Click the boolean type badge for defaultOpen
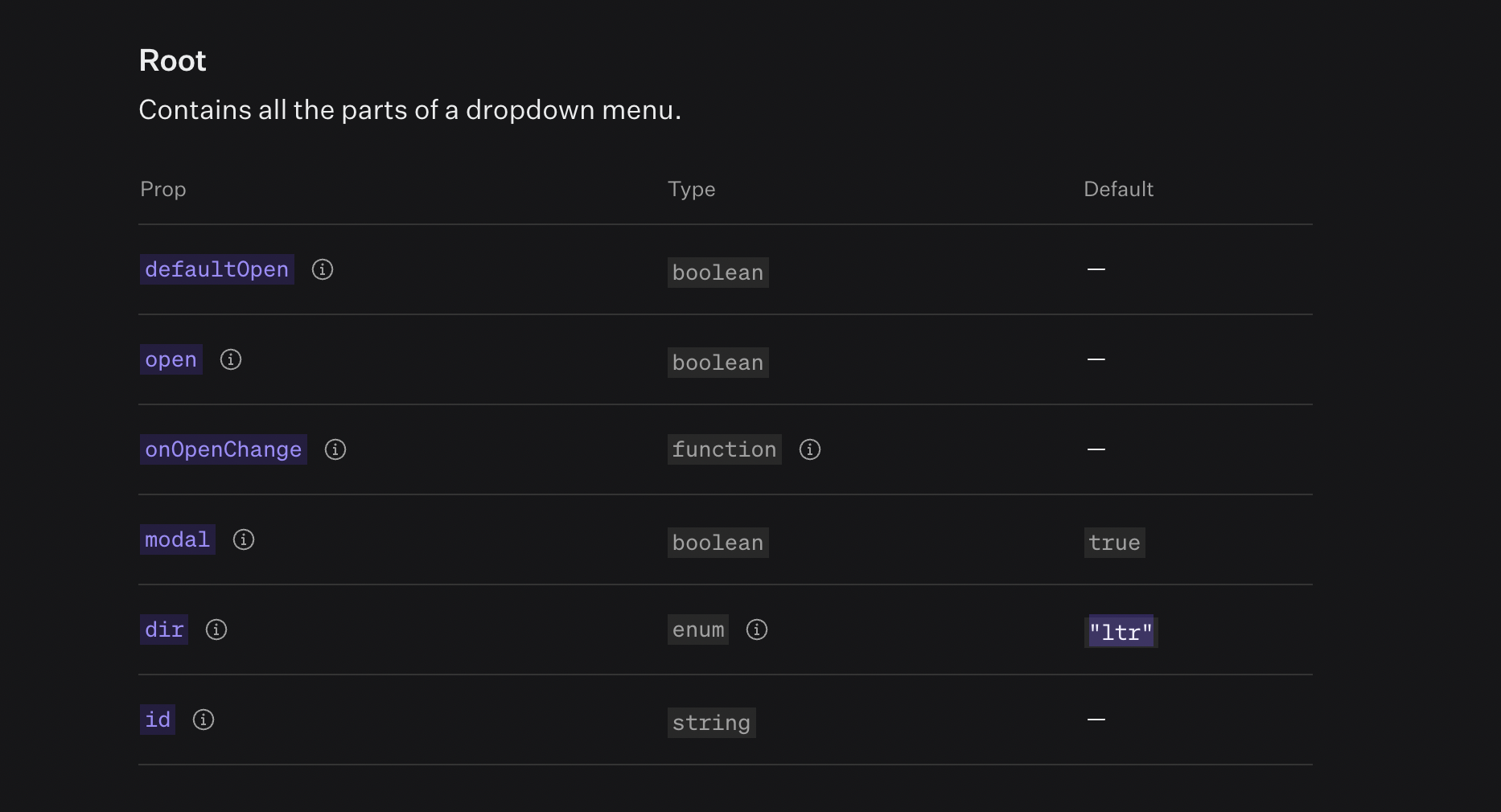 point(718,273)
